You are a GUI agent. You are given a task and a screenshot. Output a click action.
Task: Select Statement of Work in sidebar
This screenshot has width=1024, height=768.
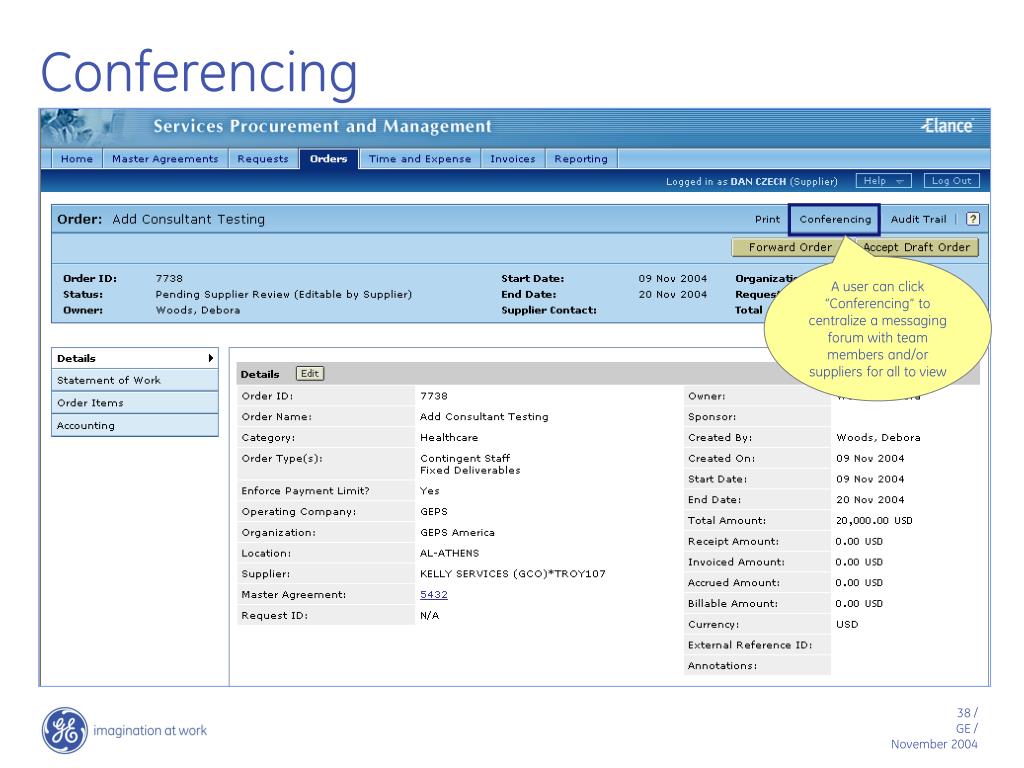tap(109, 380)
